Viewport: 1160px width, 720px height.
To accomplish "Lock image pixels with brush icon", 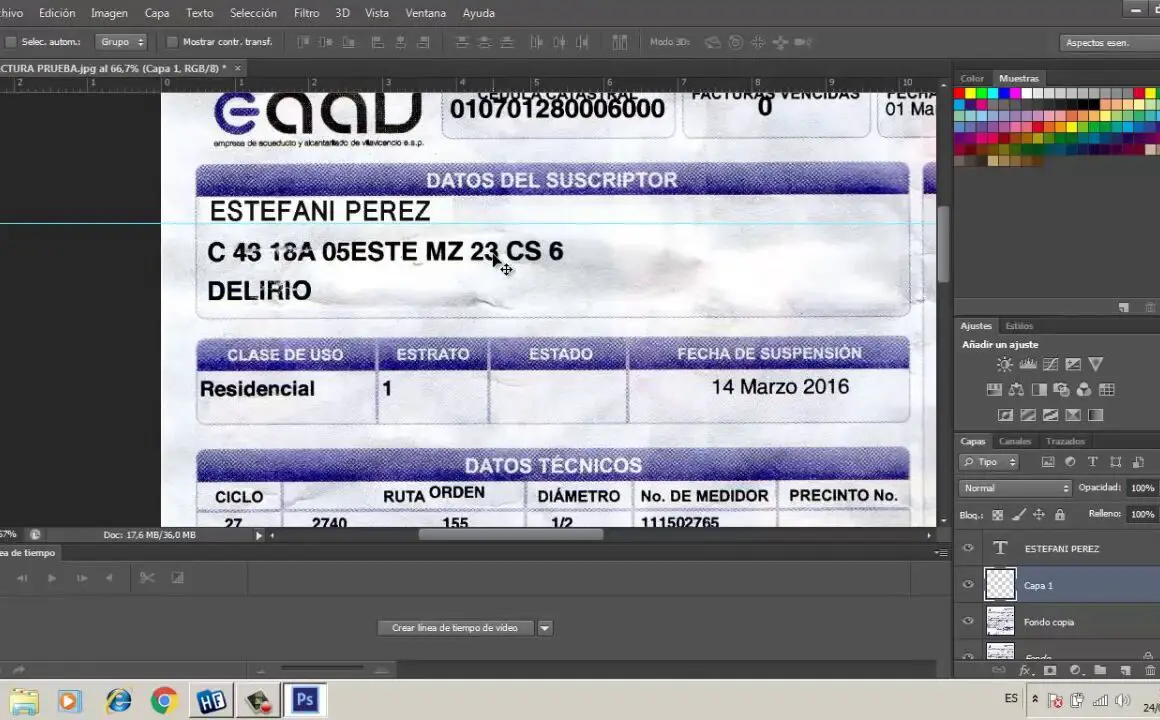I will pyautogui.click(x=1019, y=514).
